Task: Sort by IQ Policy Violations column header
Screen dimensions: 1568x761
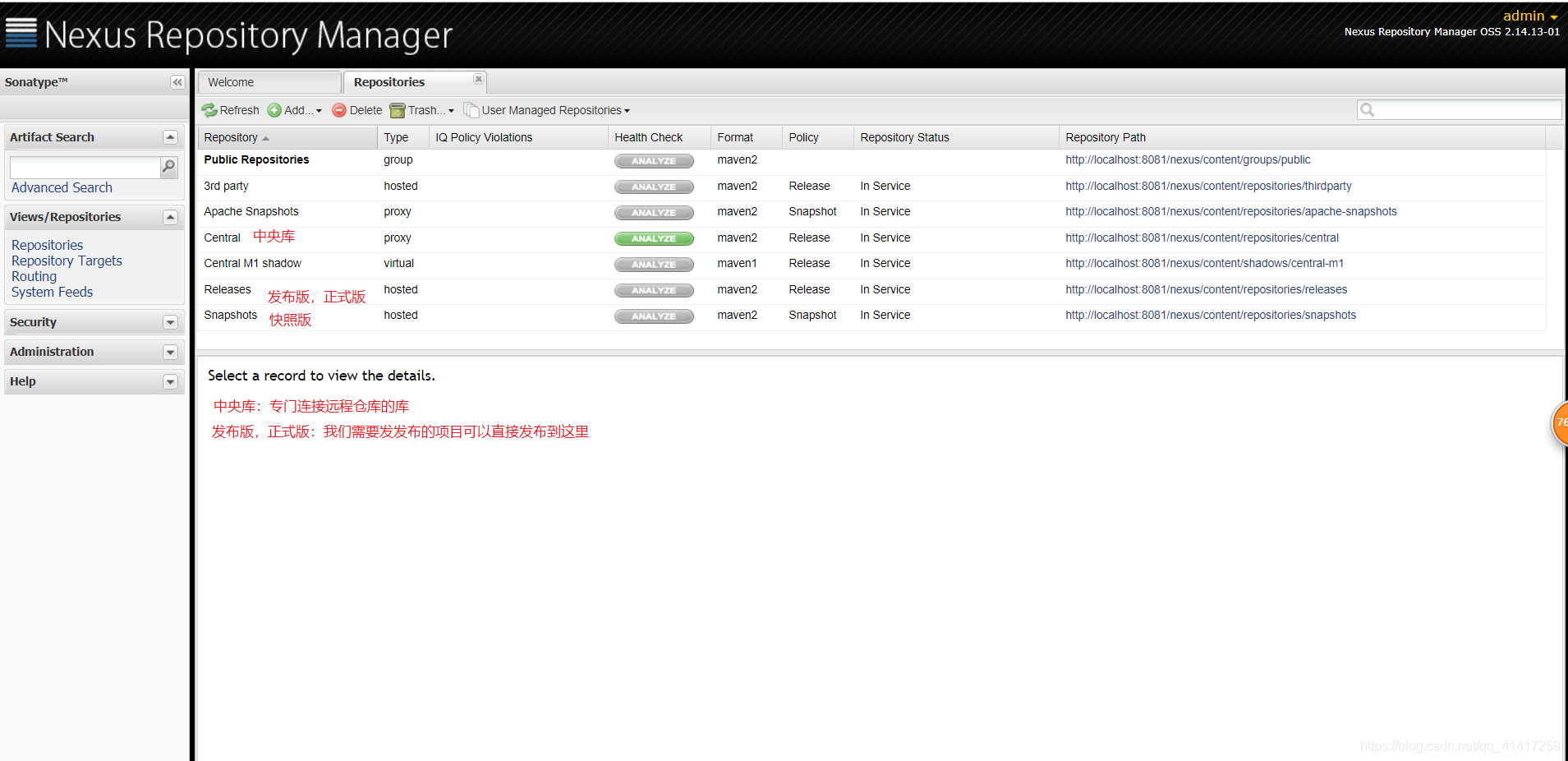Action: click(x=518, y=137)
